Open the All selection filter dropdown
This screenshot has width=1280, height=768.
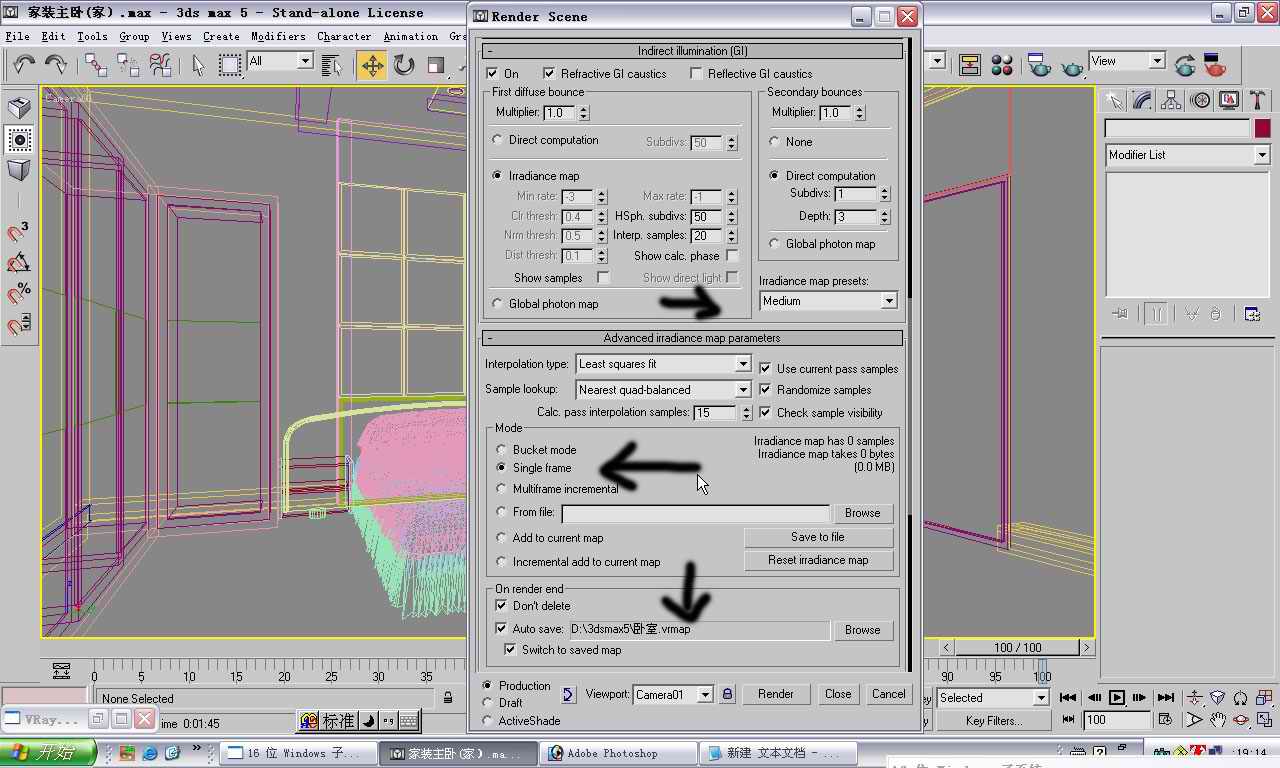280,61
